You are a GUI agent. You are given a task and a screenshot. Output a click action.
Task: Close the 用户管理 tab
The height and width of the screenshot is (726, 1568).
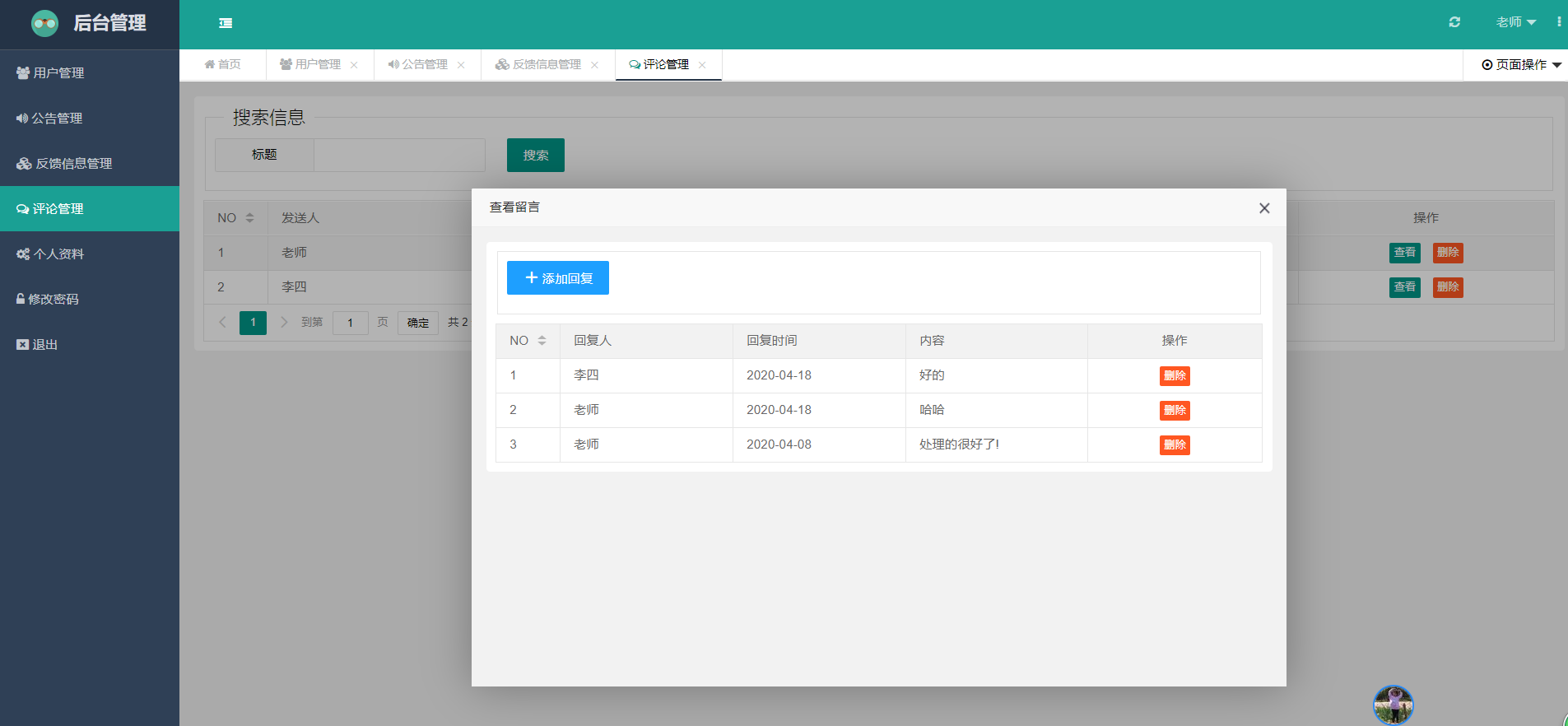(x=354, y=65)
